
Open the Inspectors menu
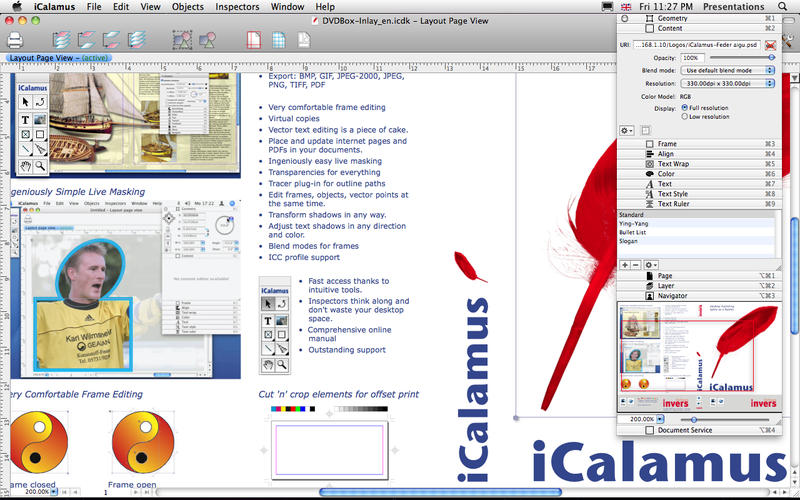[237, 7]
